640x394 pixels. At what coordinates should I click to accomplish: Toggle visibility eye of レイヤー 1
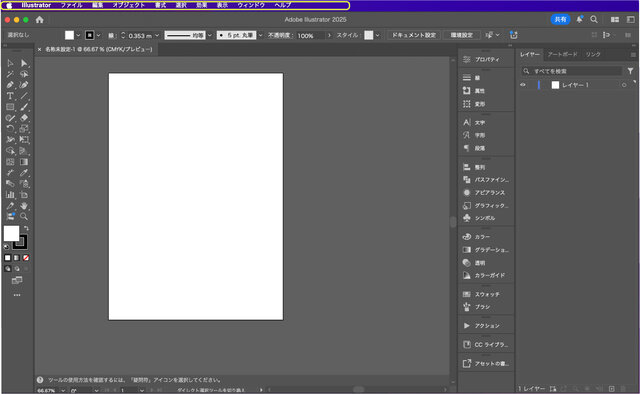pyautogui.click(x=523, y=85)
